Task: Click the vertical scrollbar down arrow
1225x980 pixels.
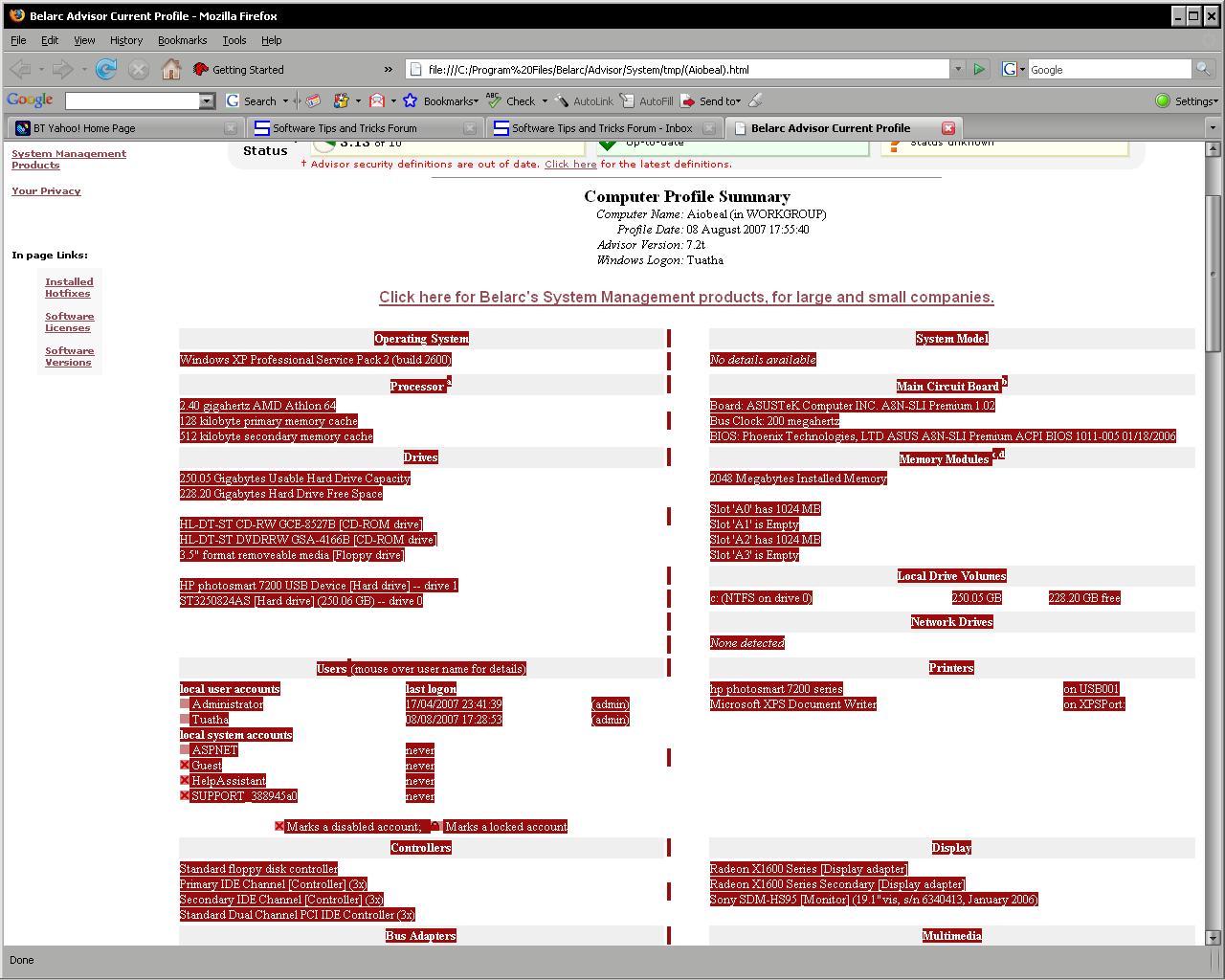Action: pos(1214,938)
